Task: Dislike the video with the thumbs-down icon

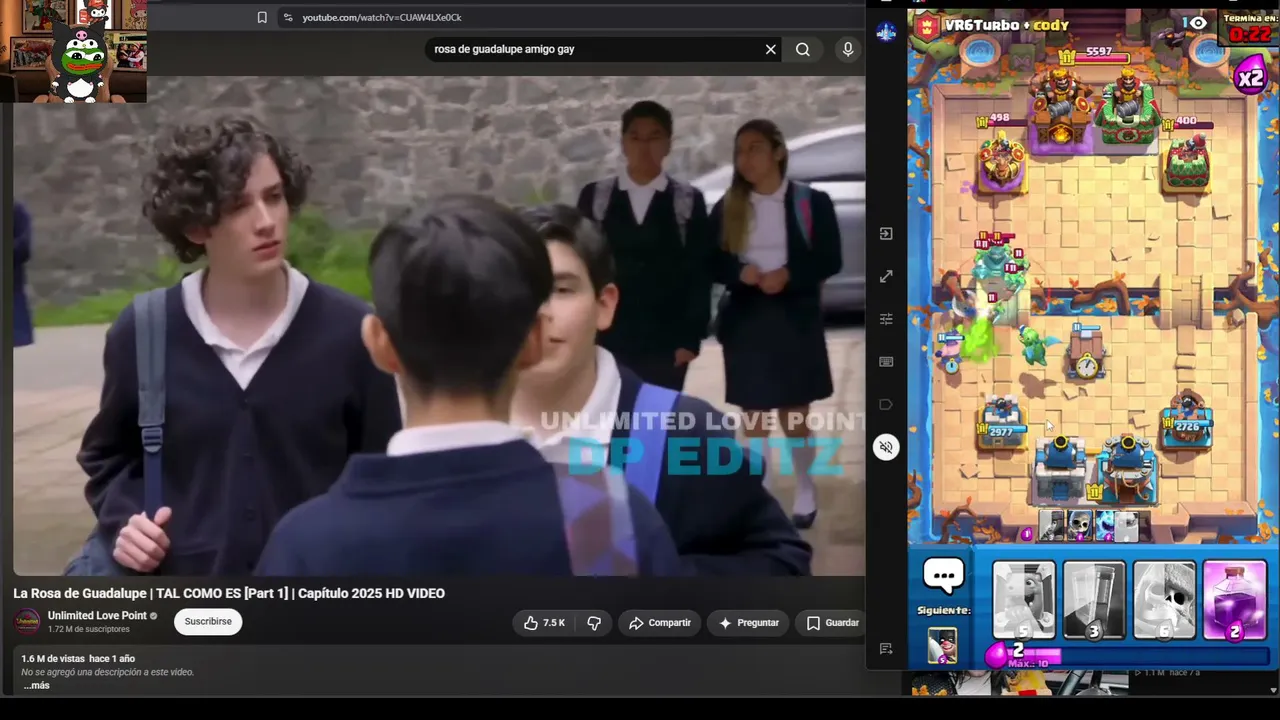Action: pyautogui.click(x=594, y=623)
